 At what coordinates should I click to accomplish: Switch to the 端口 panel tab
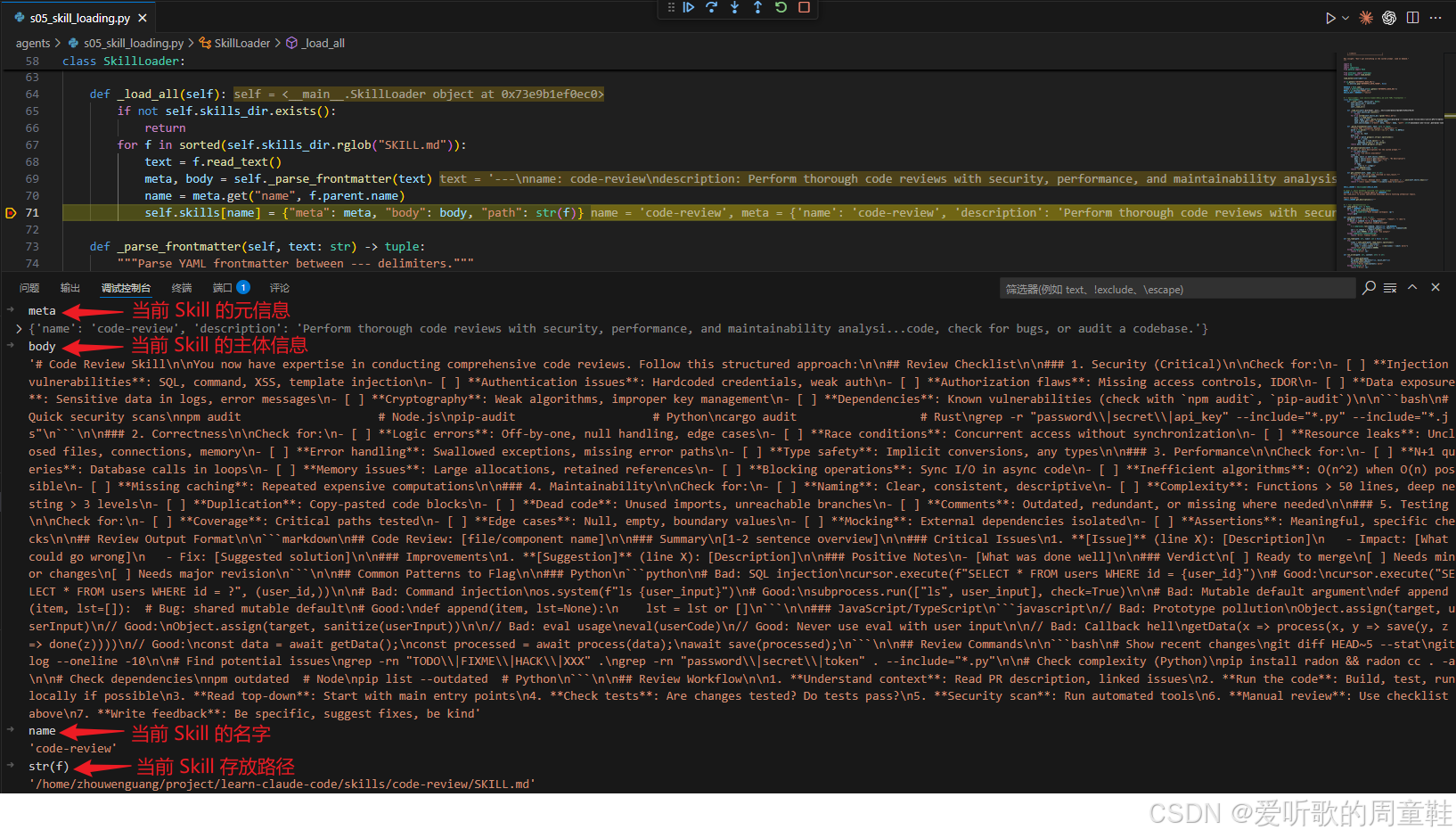pyautogui.click(x=231, y=288)
